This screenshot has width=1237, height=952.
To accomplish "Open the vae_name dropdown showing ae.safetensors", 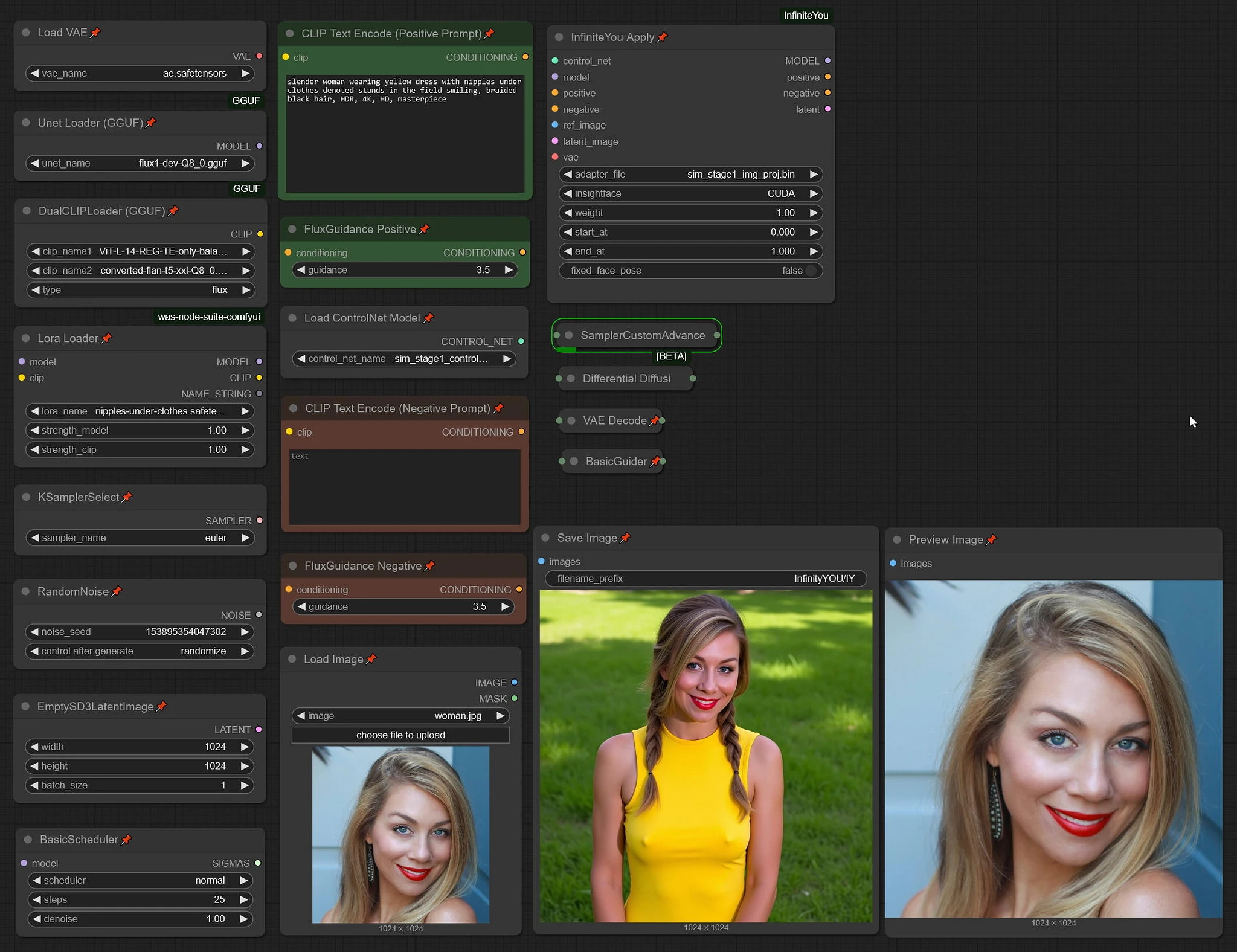I will [x=140, y=74].
